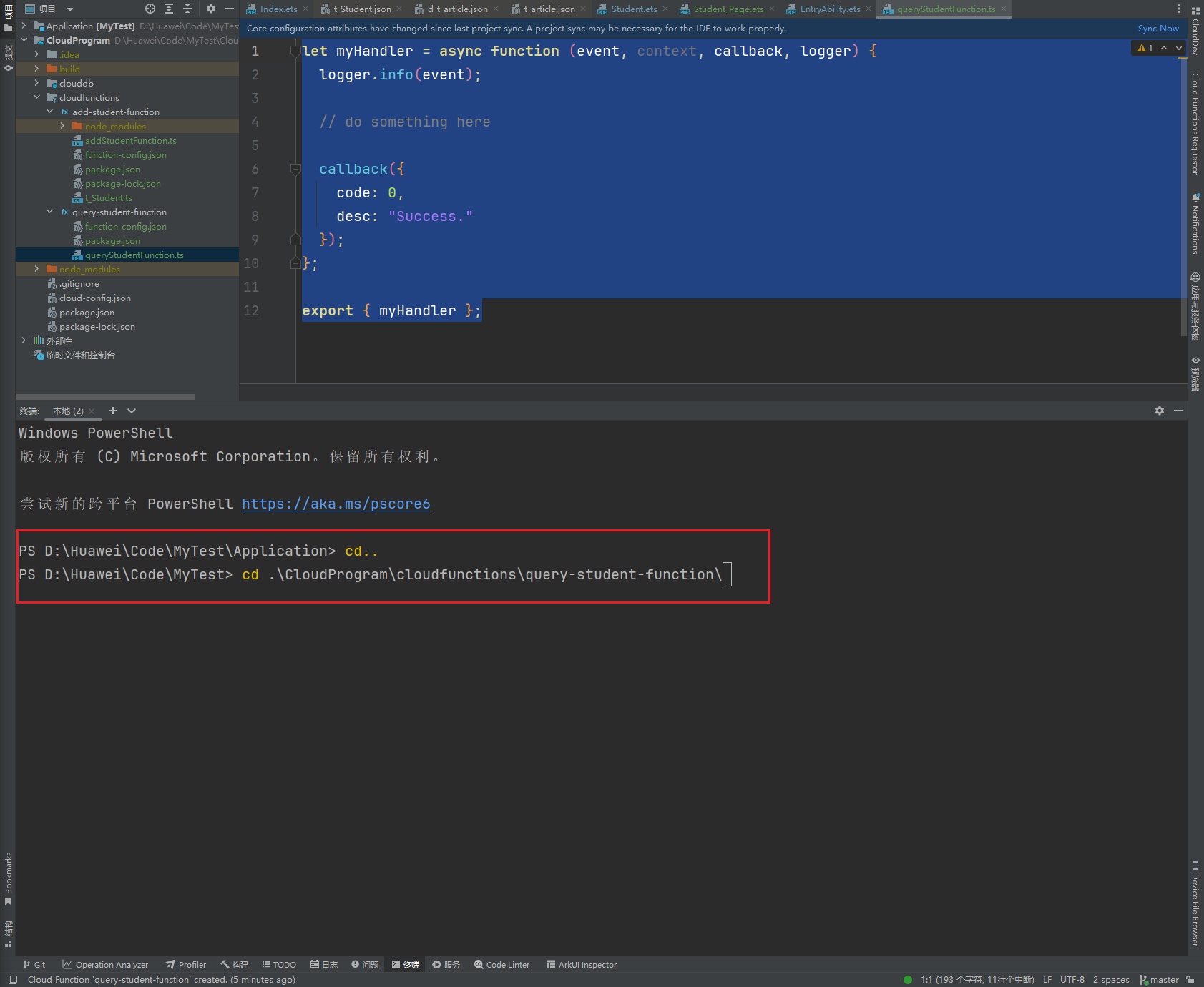
Task: Click the locate/select opened file target icon
Action: coord(150,9)
